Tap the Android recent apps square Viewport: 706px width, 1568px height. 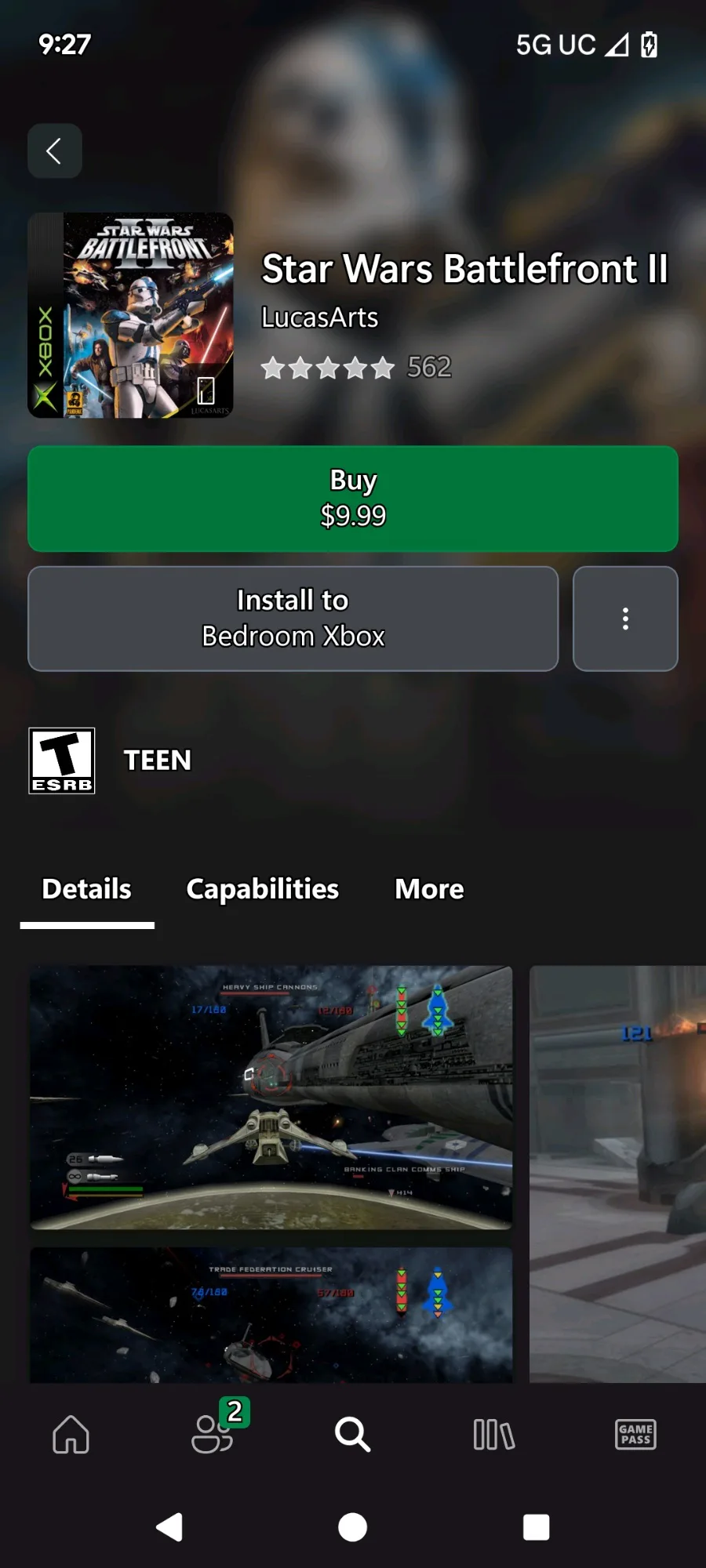tap(537, 1527)
